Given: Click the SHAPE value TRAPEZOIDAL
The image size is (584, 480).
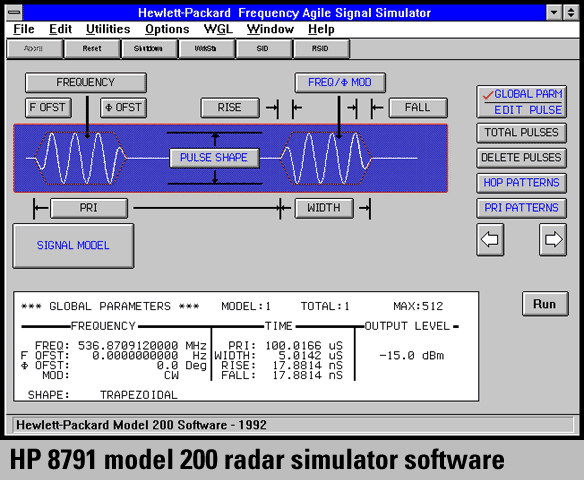Looking at the screenshot, I should coord(139,395).
